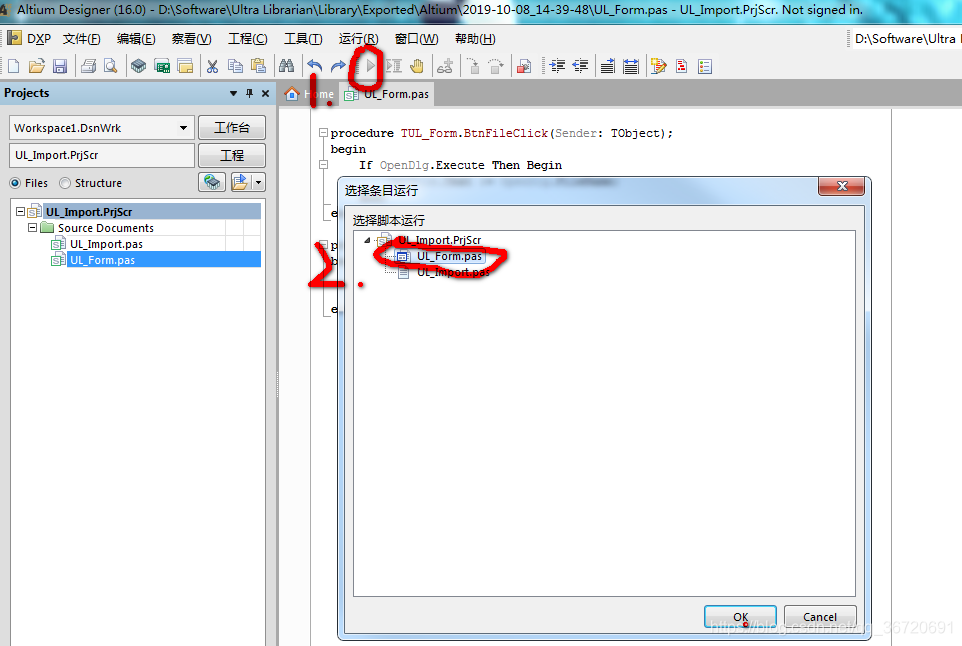Viewport: 962px width, 646px height.
Task: Open dropdown arrow beside panel export button
Action: point(258,182)
